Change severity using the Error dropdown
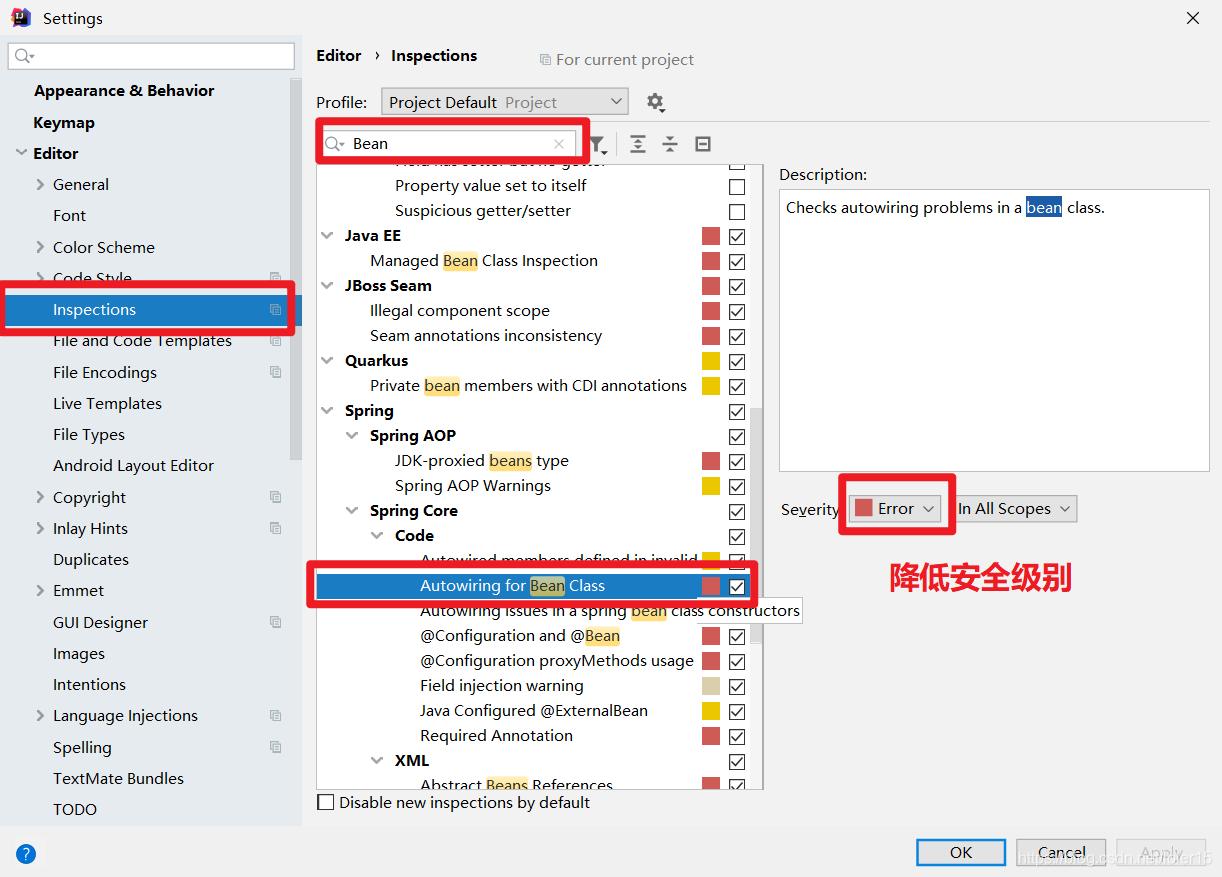This screenshot has height=877, width=1222. point(895,508)
